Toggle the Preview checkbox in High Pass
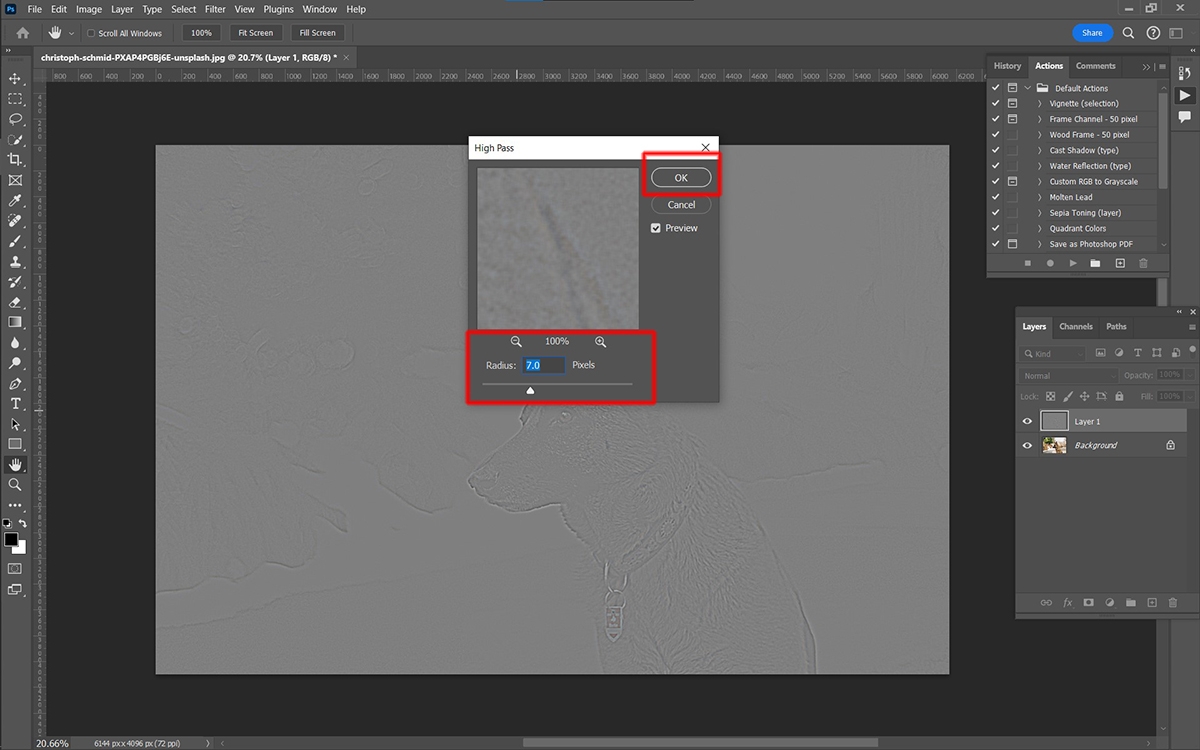This screenshot has height=750, width=1200. [656, 228]
